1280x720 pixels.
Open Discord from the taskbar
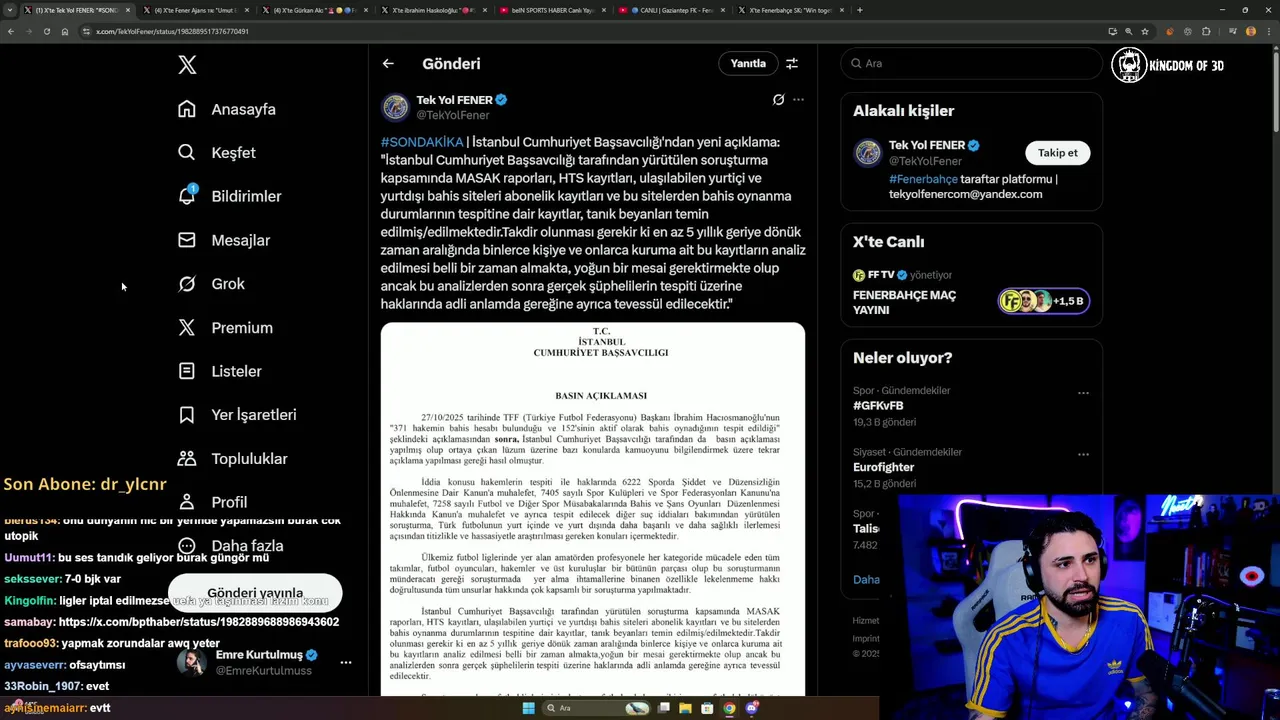coord(751,708)
